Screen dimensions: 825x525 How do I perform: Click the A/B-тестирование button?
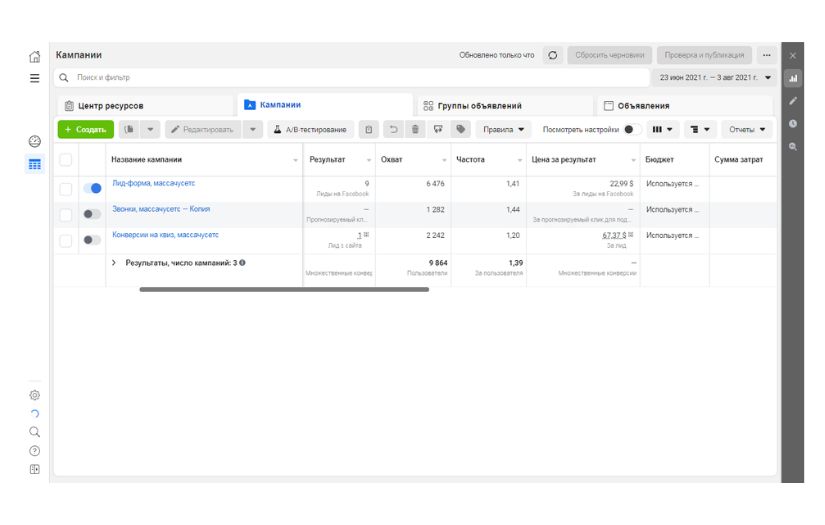(x=310, y=129)
